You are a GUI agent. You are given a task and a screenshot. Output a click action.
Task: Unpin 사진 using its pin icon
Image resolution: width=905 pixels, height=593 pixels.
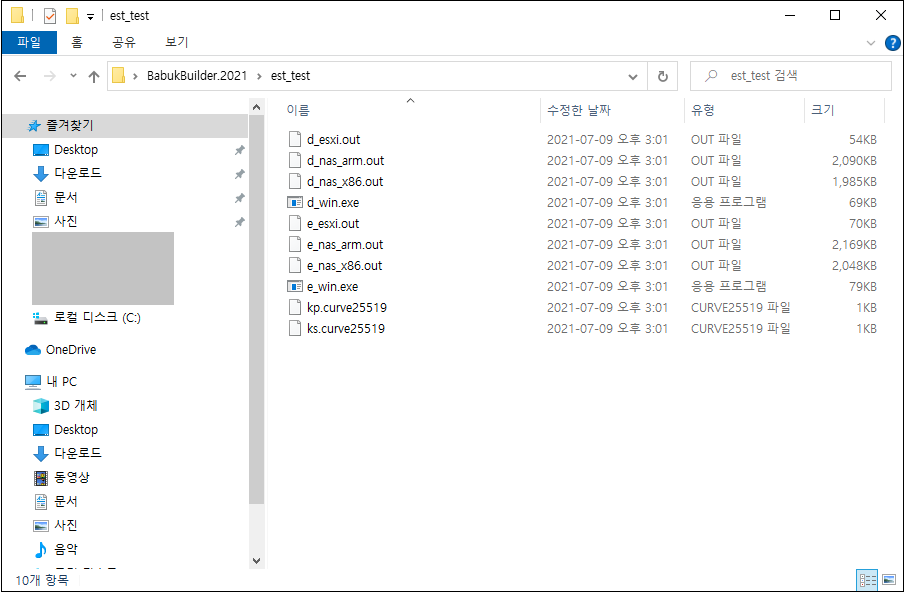point(239,222)
